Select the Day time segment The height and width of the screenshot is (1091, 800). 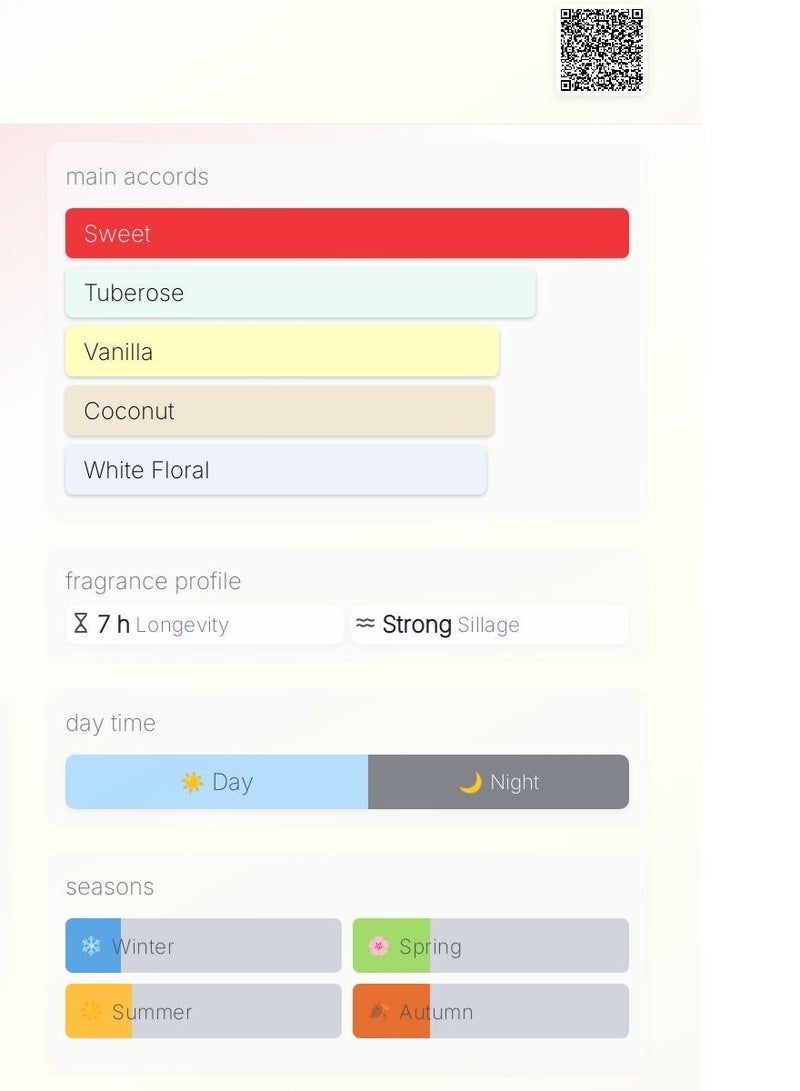point(217,782)
